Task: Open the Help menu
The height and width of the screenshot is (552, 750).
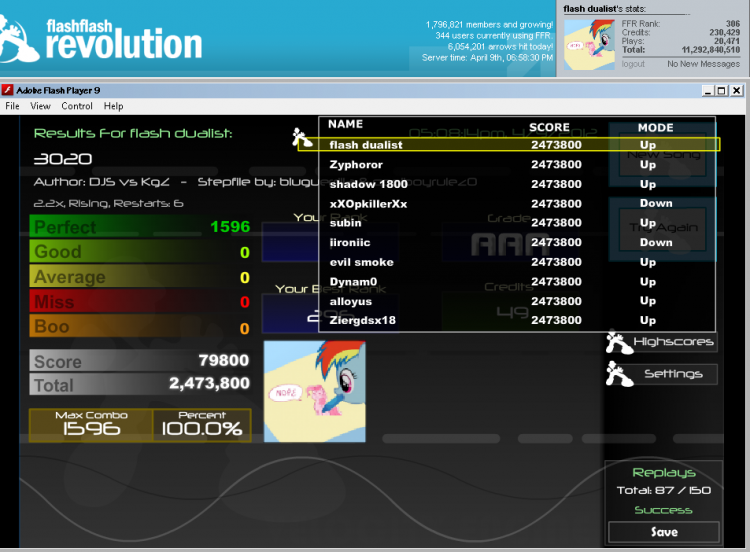Action: tap(113, 106)
